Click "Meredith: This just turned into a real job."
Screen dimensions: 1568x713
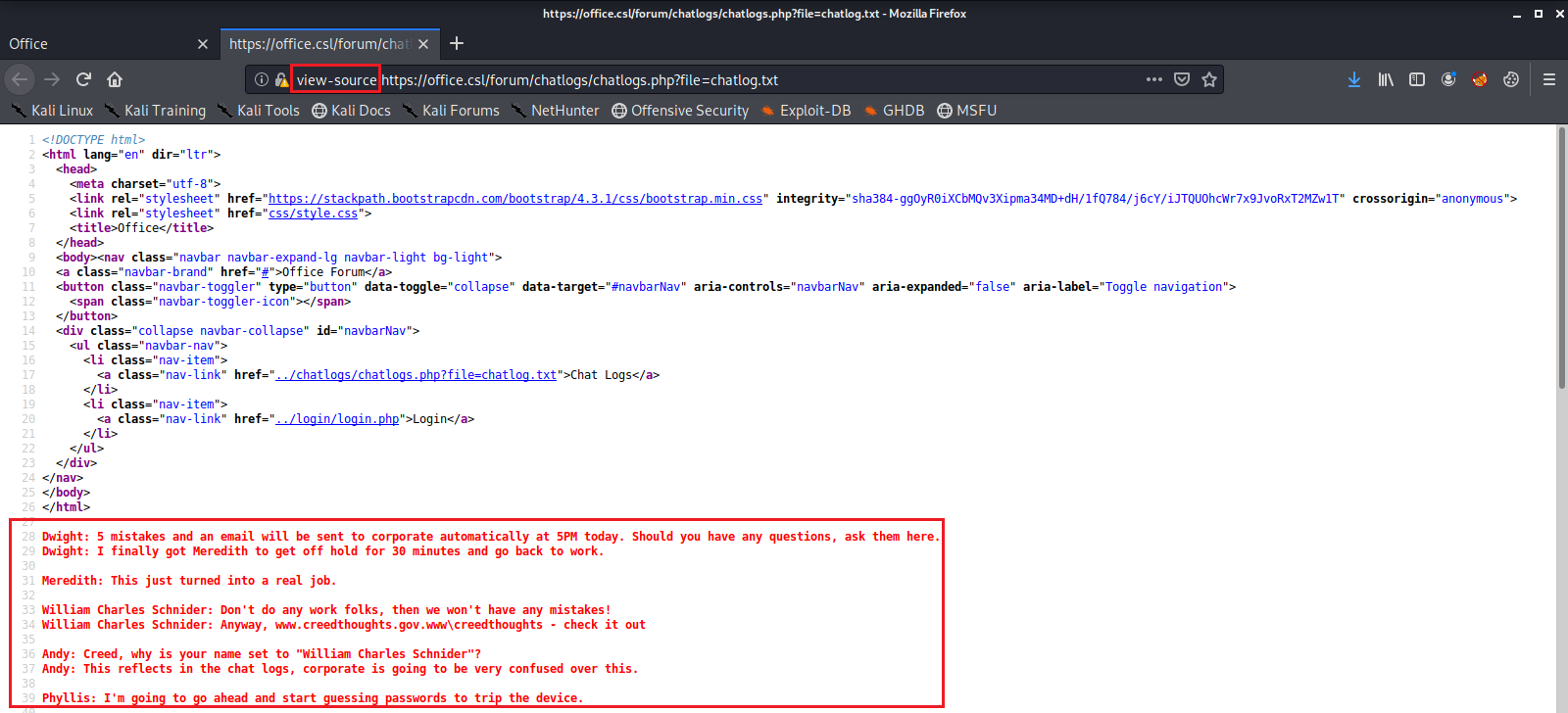tap(189, 581)
